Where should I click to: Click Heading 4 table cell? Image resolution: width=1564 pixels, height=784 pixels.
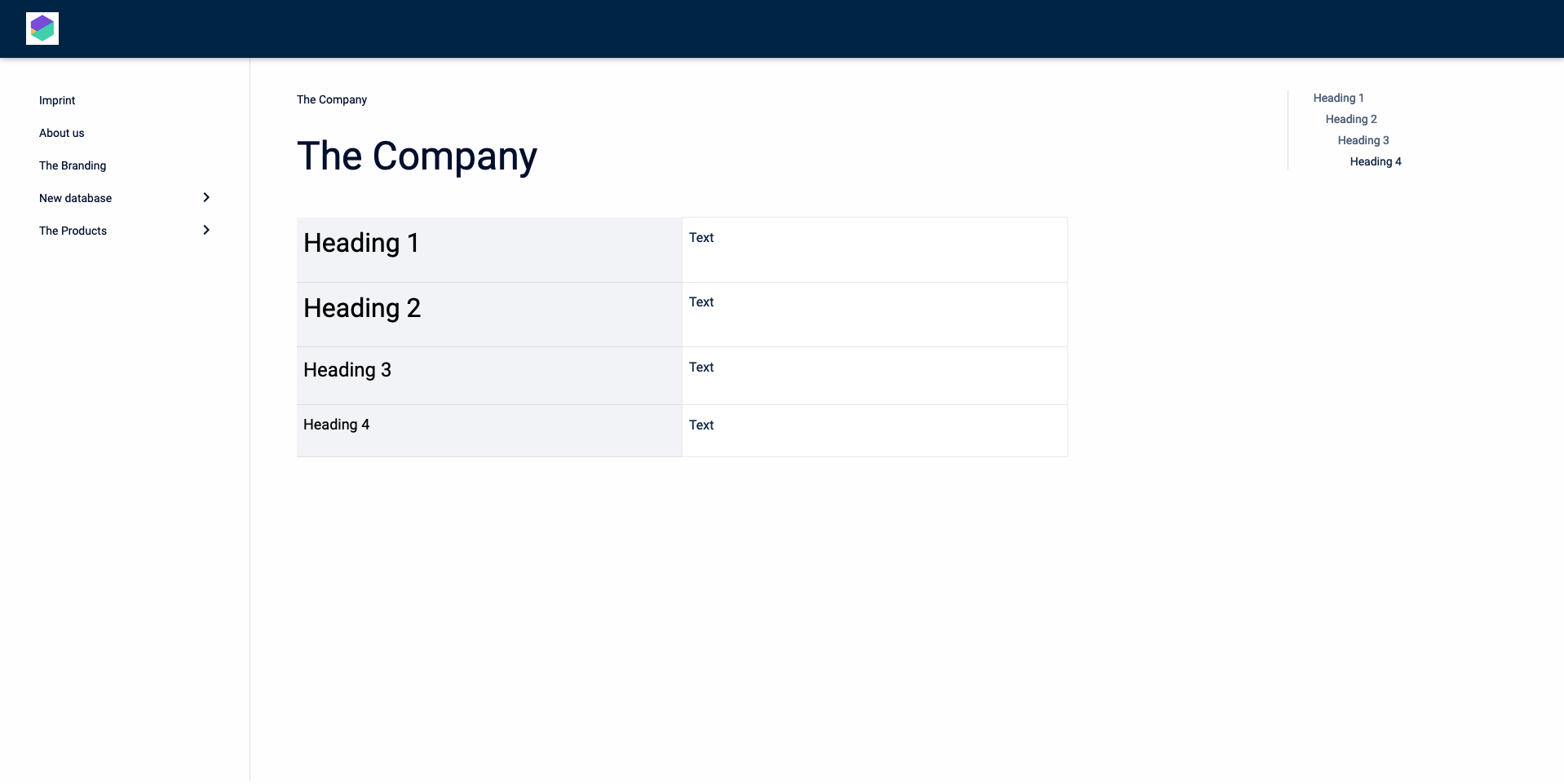coord(336,425)
